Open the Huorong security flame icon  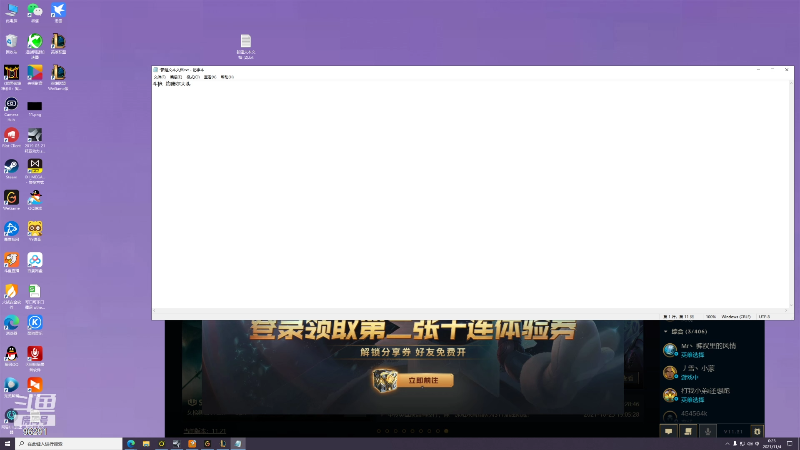[11, 296]
